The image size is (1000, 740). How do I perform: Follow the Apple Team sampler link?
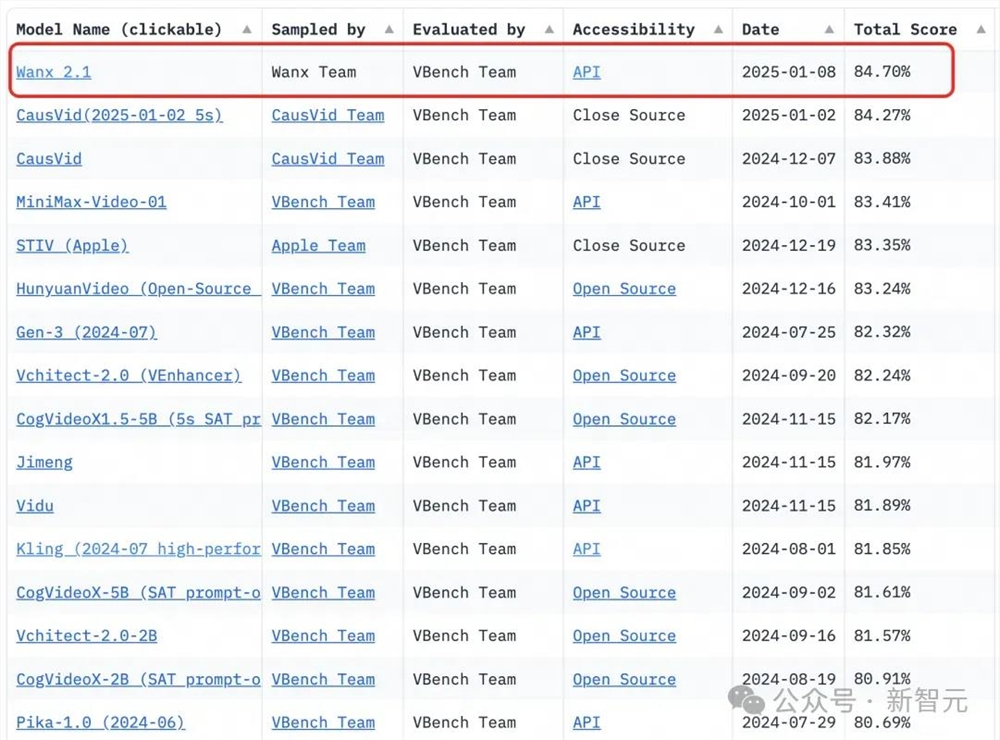pos(318,246)
